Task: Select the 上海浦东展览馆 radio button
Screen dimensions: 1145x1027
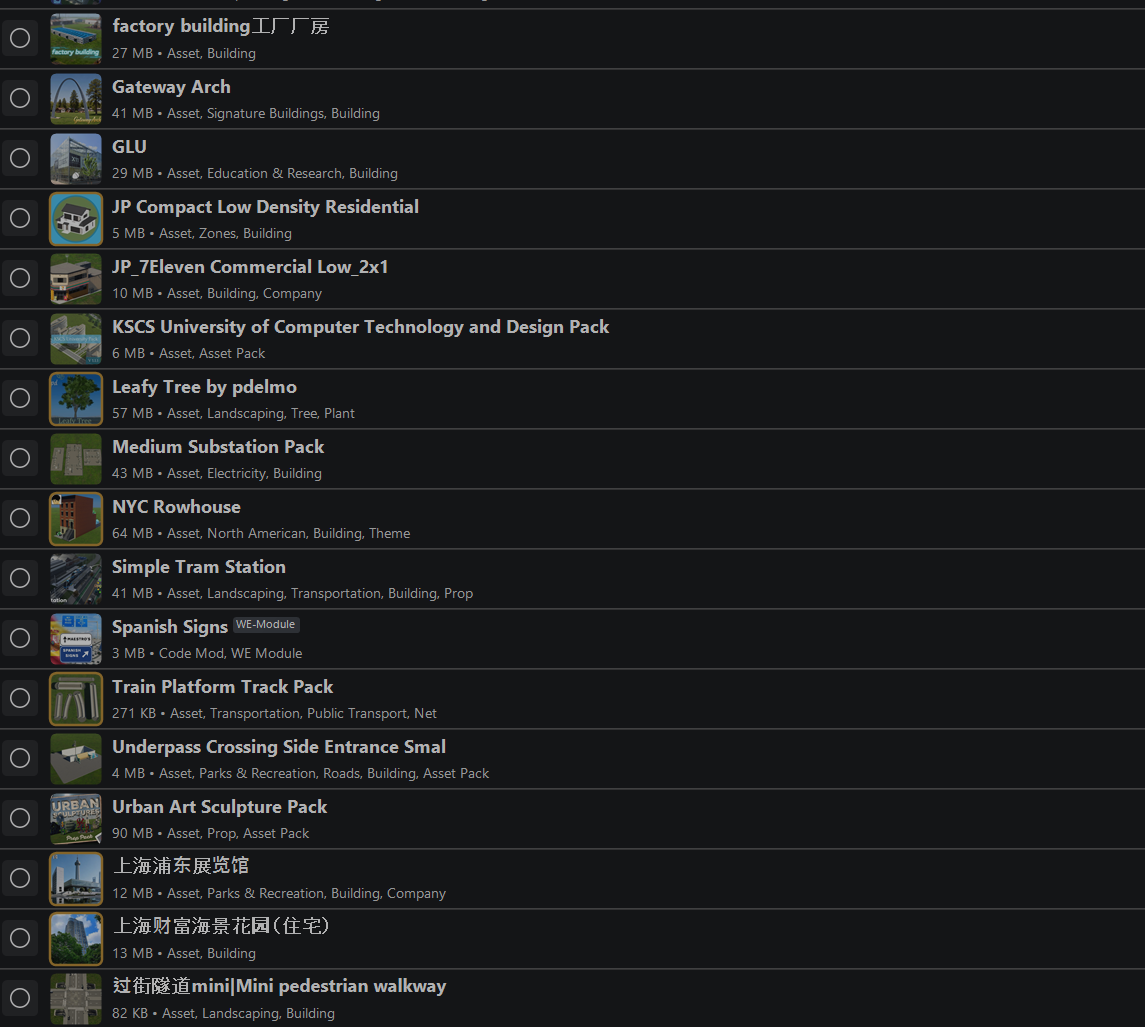Action: [20, 877]
